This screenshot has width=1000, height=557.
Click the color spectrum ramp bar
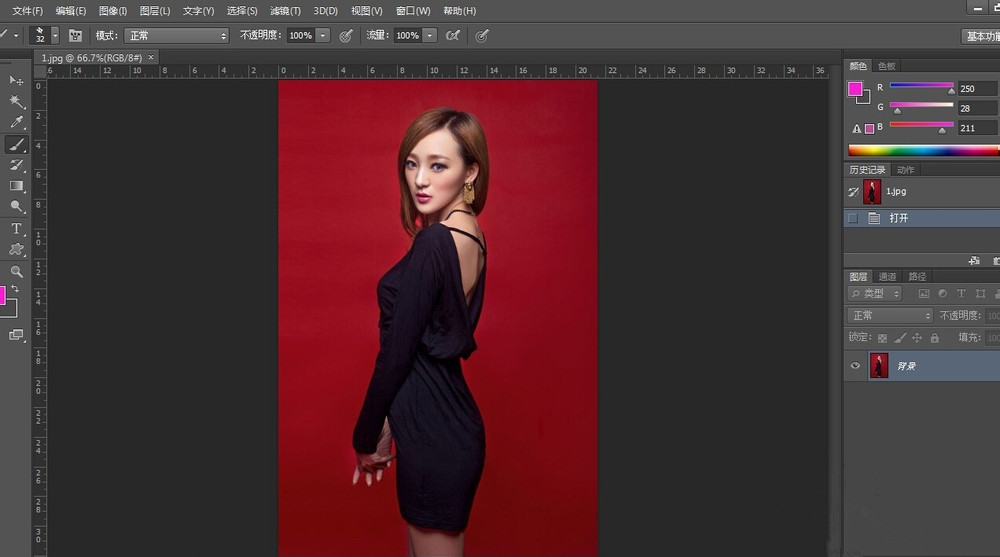(922, 150)
